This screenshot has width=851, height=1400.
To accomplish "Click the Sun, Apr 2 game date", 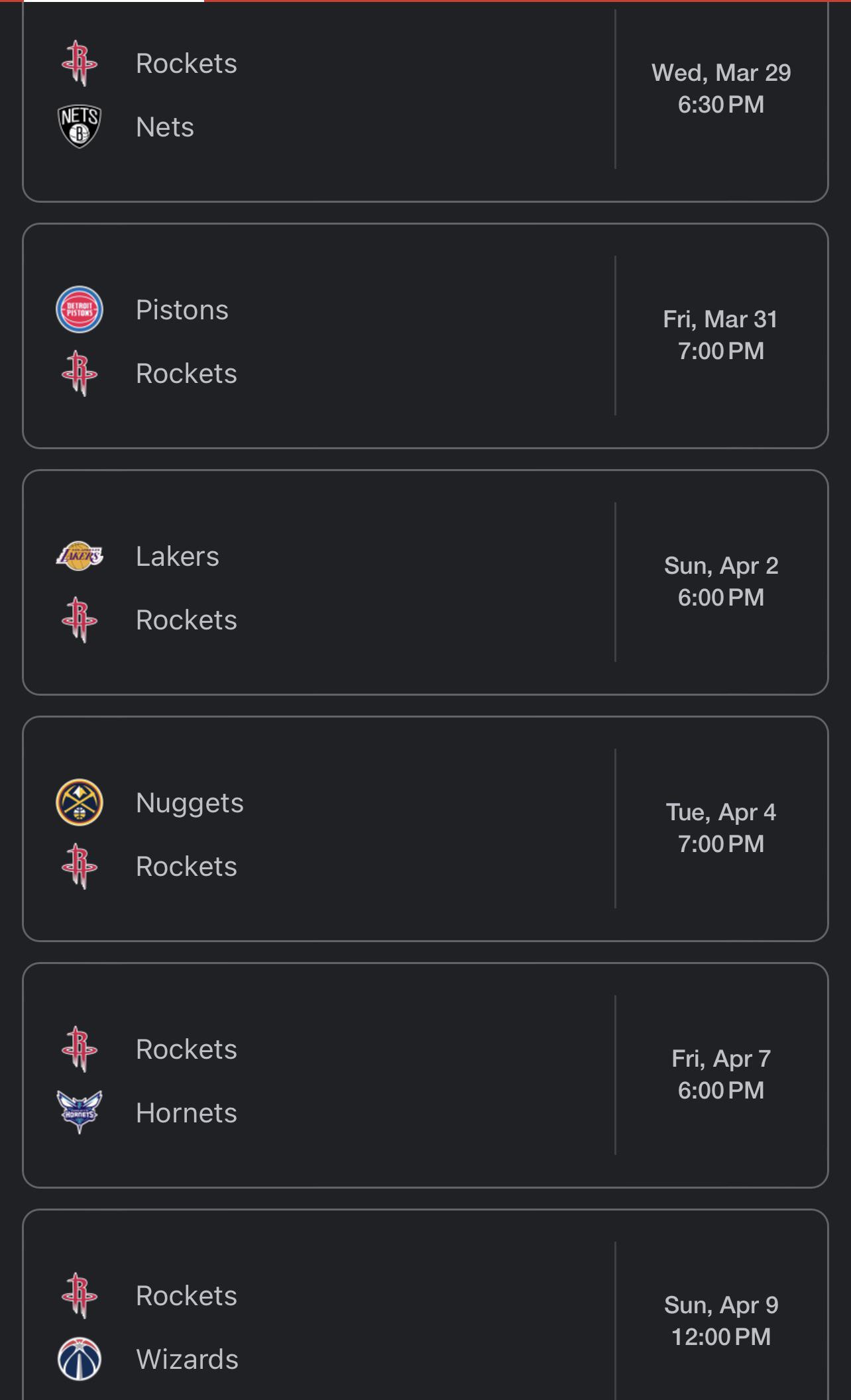I will click(x=721, y=566).
